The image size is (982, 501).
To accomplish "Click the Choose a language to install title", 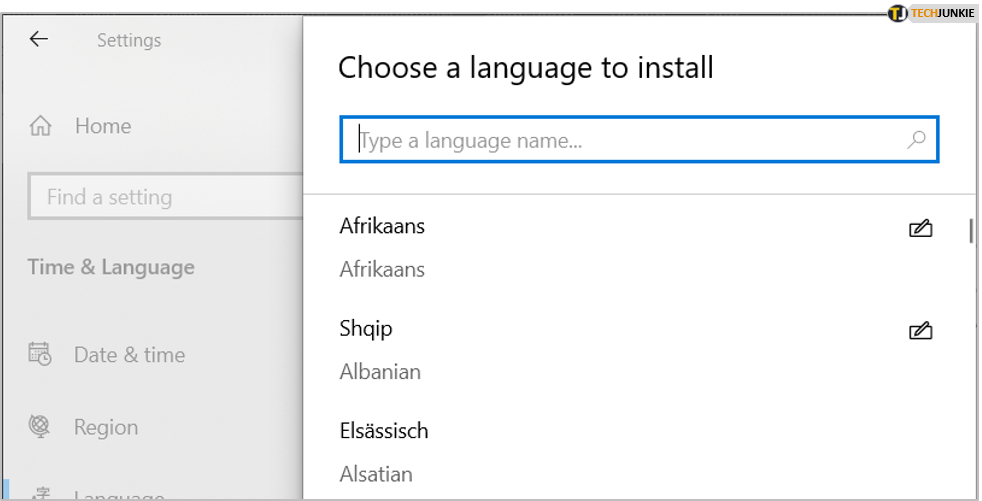I will 525,68.
